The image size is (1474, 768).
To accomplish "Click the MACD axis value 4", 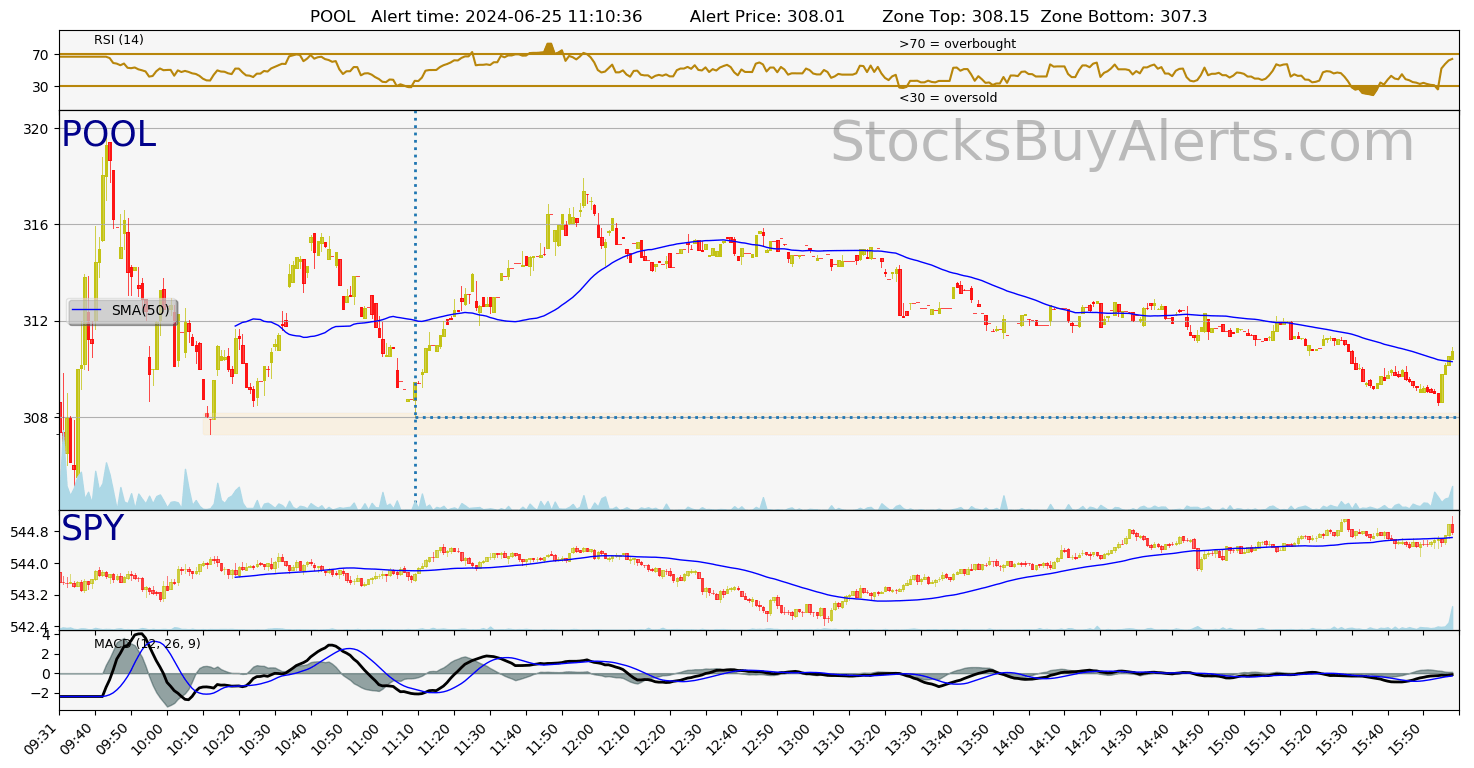I will (45, 634).
